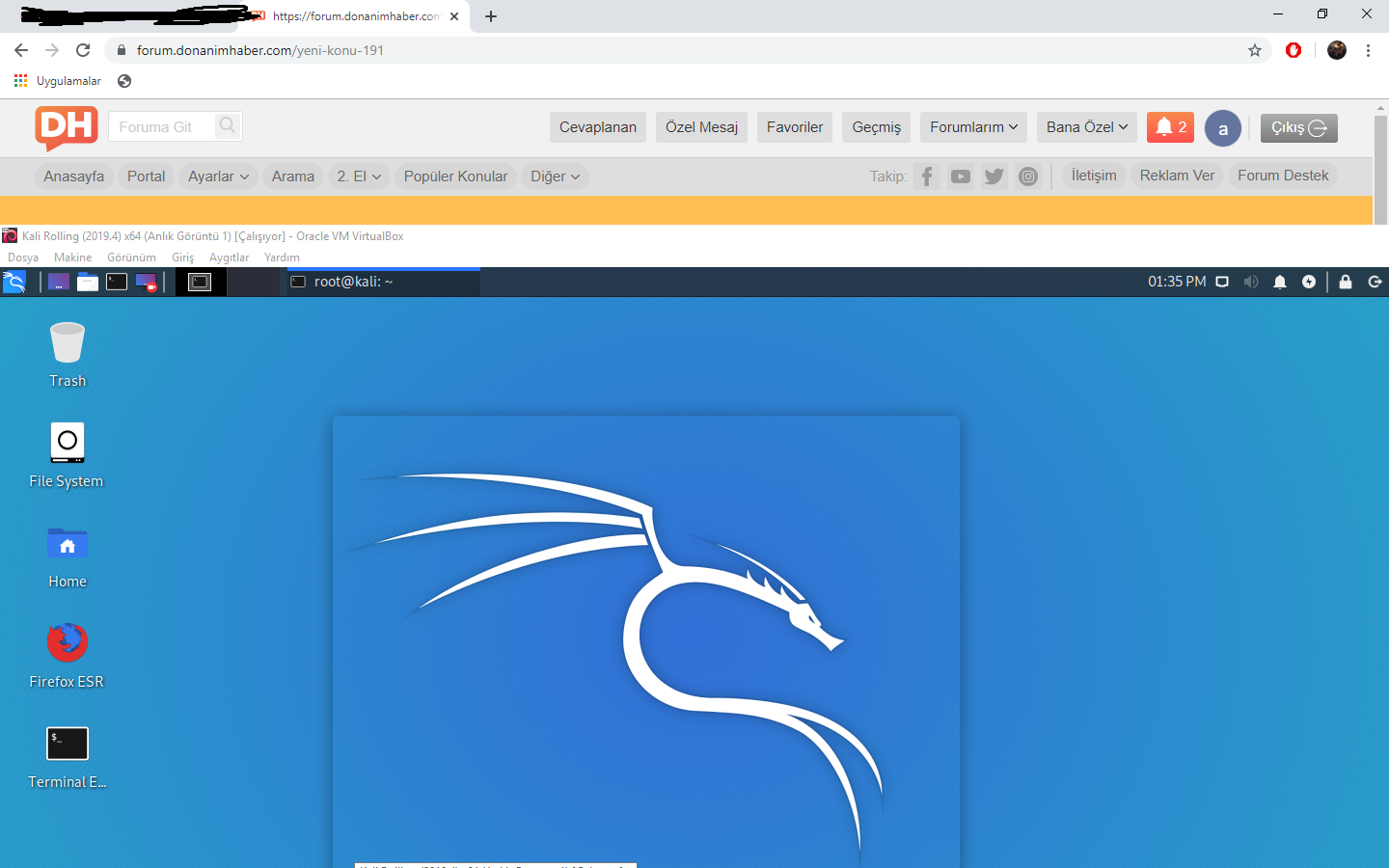This screenshot has height=868, width=1389.
Task: Open the forum's Twitter icon
Action: click(x=994, y=176)
